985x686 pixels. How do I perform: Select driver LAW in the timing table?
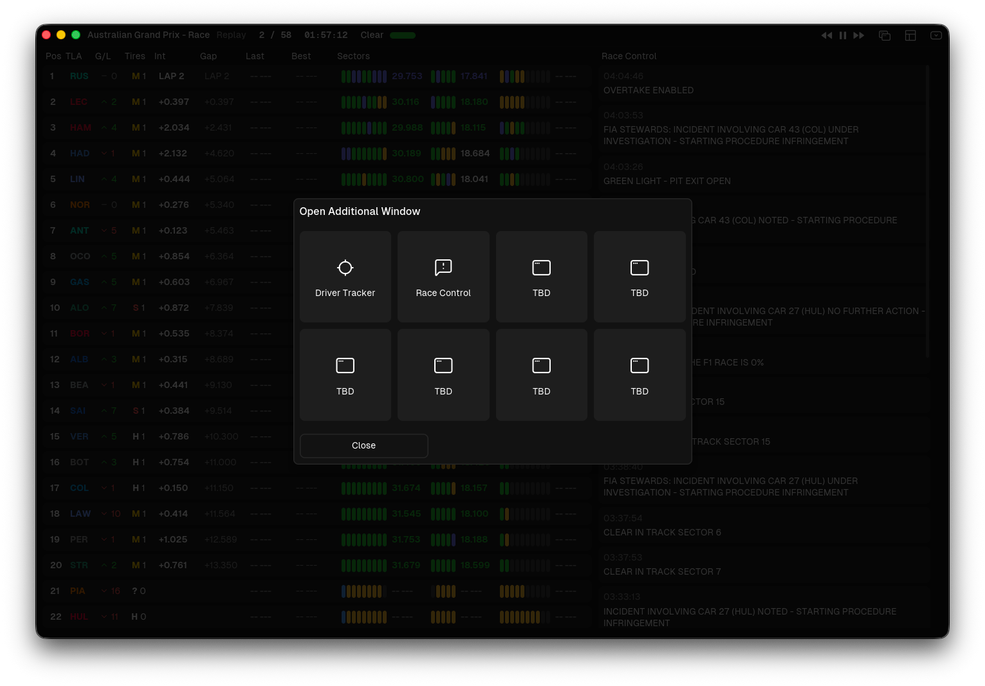click(80, 514)
